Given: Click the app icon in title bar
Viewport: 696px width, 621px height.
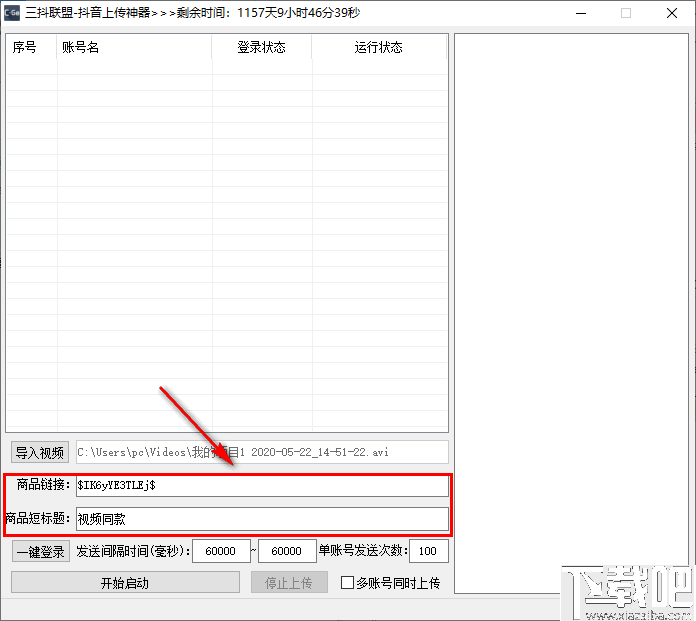Looking at the screenshot, I should pyautogui.click(x=12, y=13).
